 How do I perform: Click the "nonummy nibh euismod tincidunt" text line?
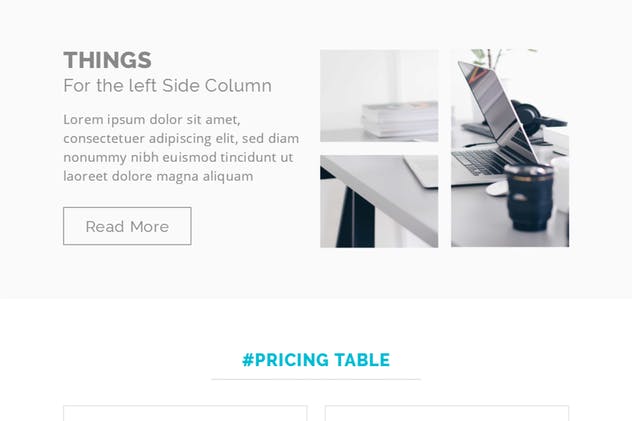178,157
